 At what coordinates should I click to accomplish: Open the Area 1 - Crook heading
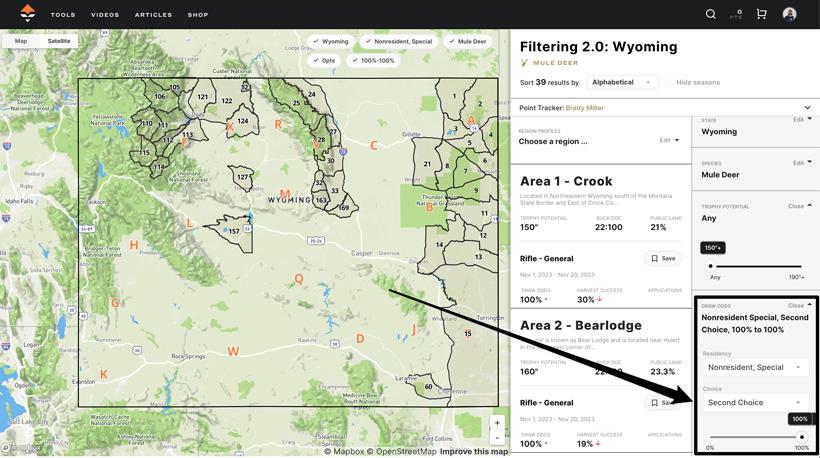566,181
